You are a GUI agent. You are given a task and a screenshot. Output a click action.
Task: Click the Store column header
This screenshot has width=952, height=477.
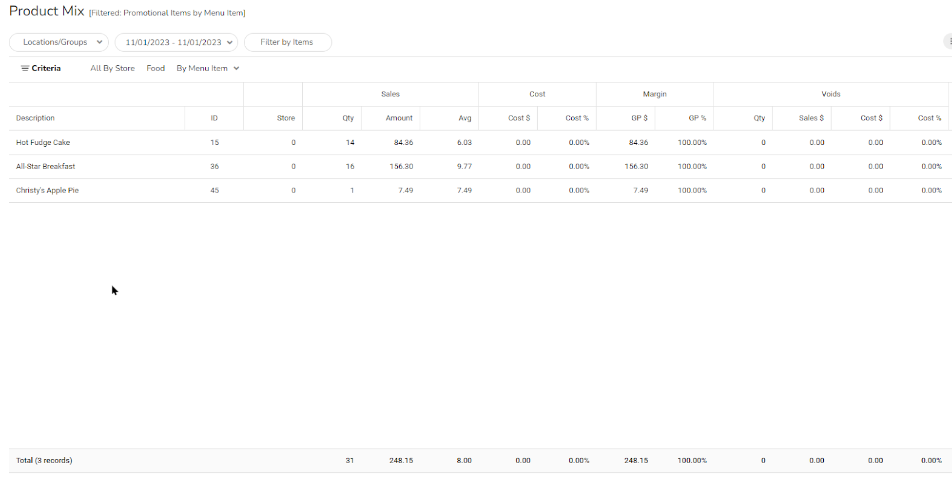coord(286,118)
